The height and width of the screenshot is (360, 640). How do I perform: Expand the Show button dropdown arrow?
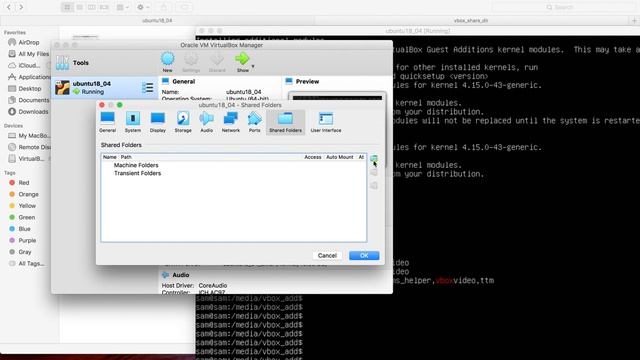253,67
